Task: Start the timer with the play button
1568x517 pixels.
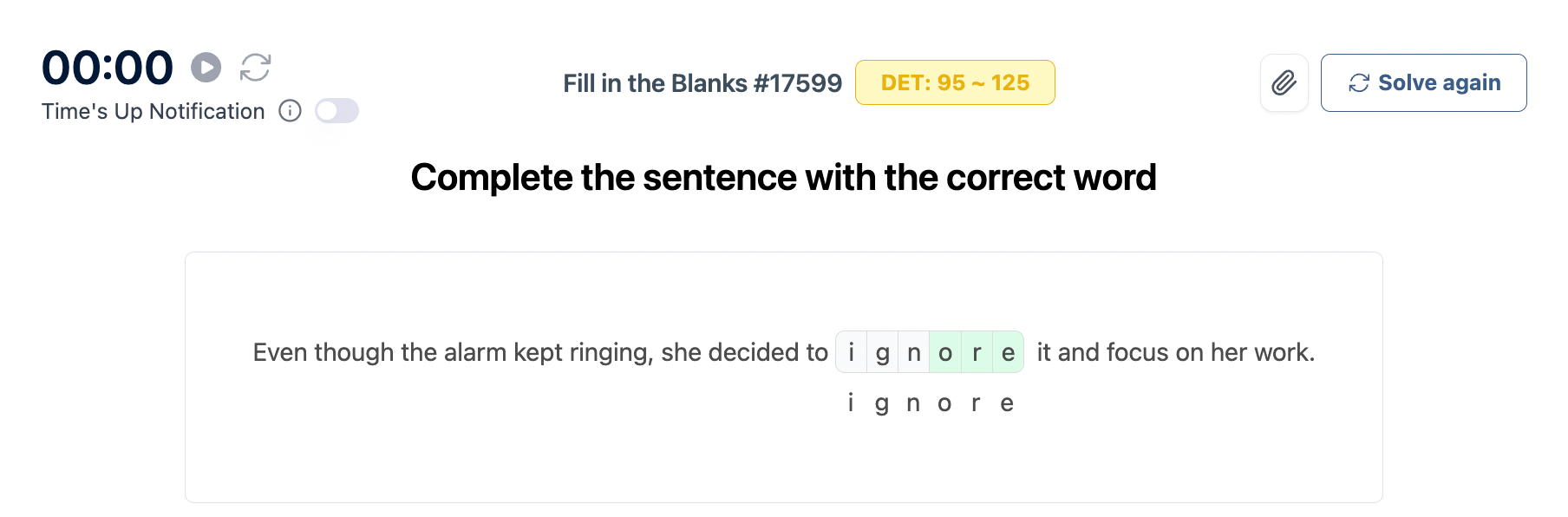Action: [206, 68]
